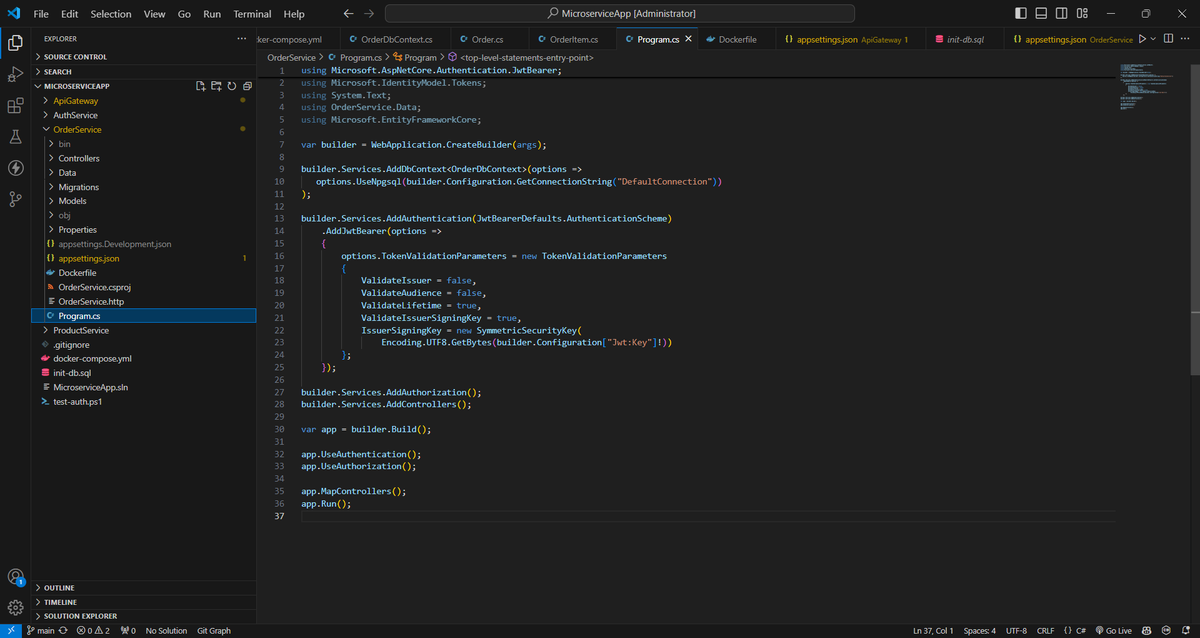Open the Manage gear icon

(x=15, y=607)
